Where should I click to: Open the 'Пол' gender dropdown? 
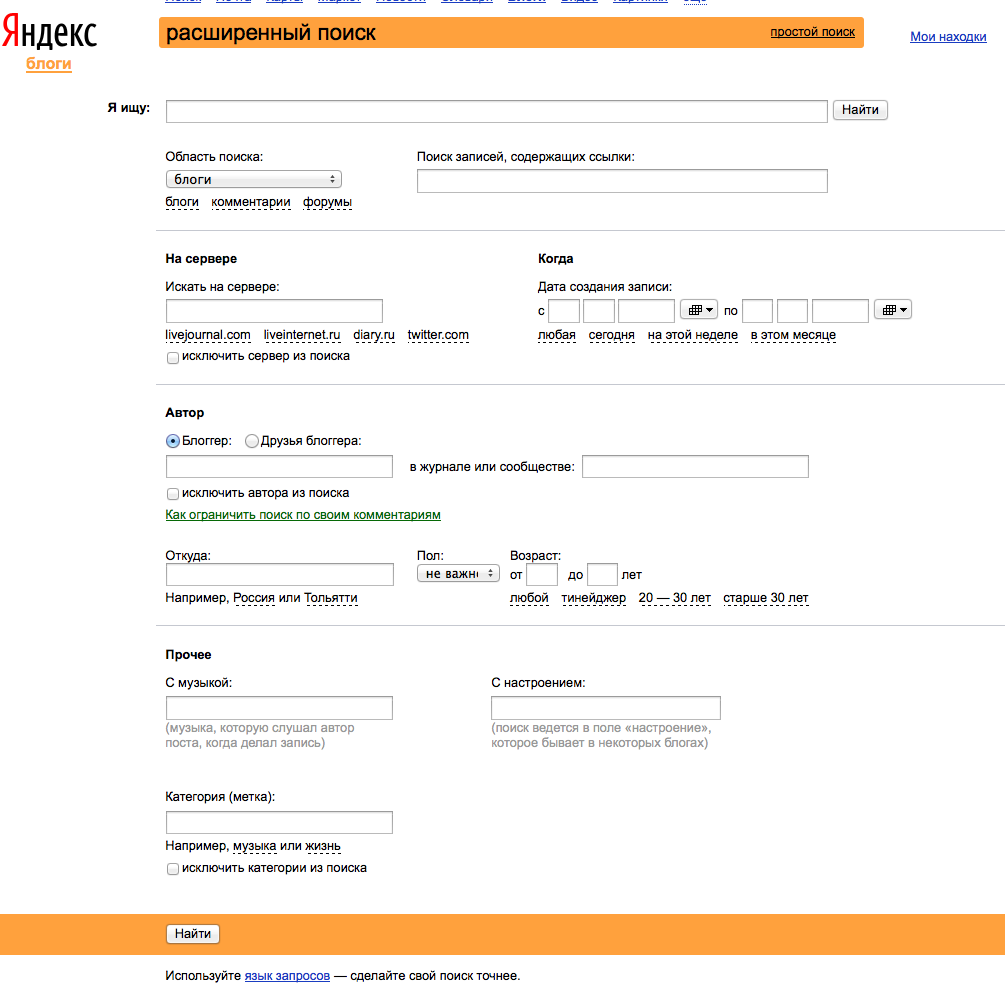coord(457,574)
